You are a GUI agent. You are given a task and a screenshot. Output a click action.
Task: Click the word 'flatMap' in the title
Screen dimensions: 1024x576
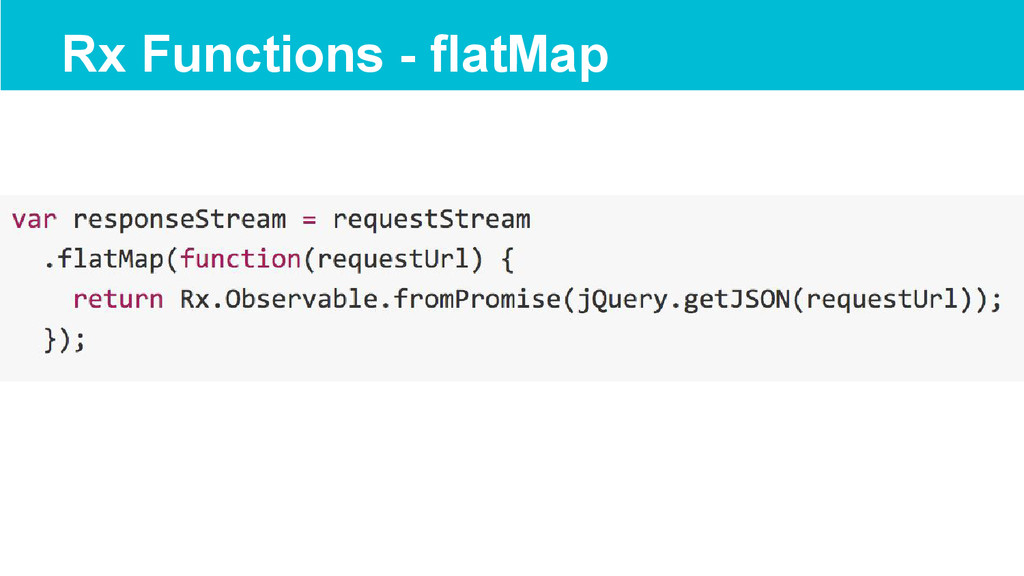(x=519, y=55)
